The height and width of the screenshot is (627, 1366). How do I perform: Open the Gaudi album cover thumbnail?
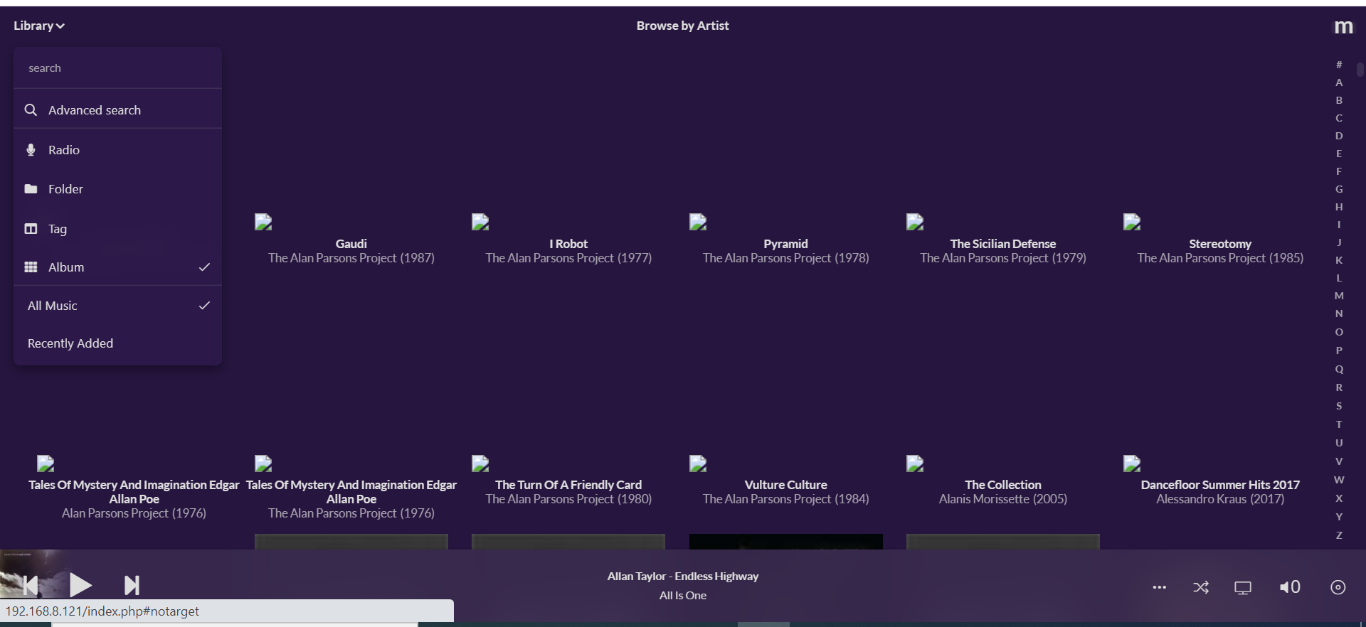click(x=264, y=222)
